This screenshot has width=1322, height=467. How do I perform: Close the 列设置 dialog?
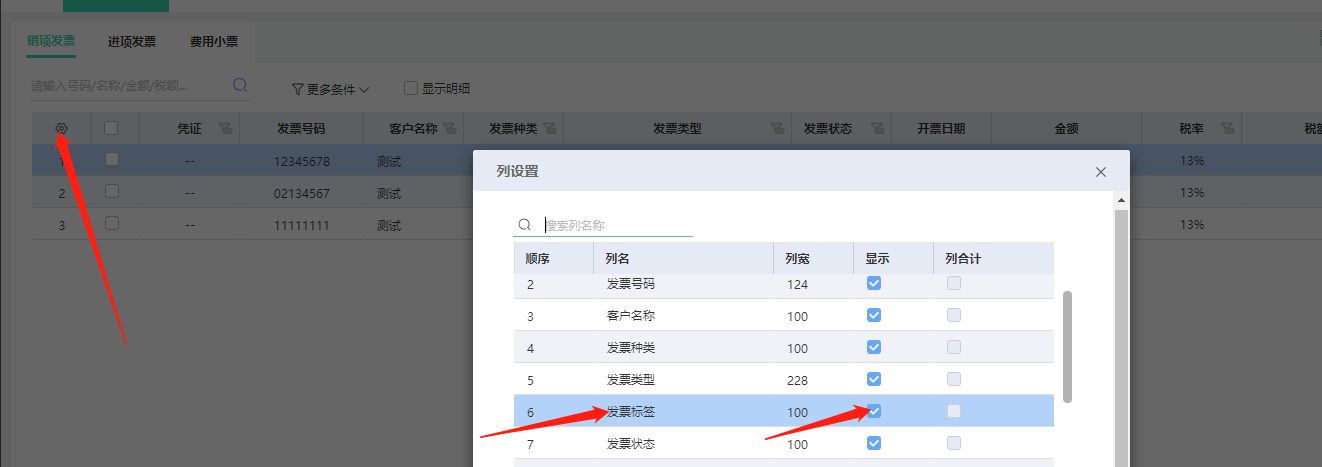1101,172
